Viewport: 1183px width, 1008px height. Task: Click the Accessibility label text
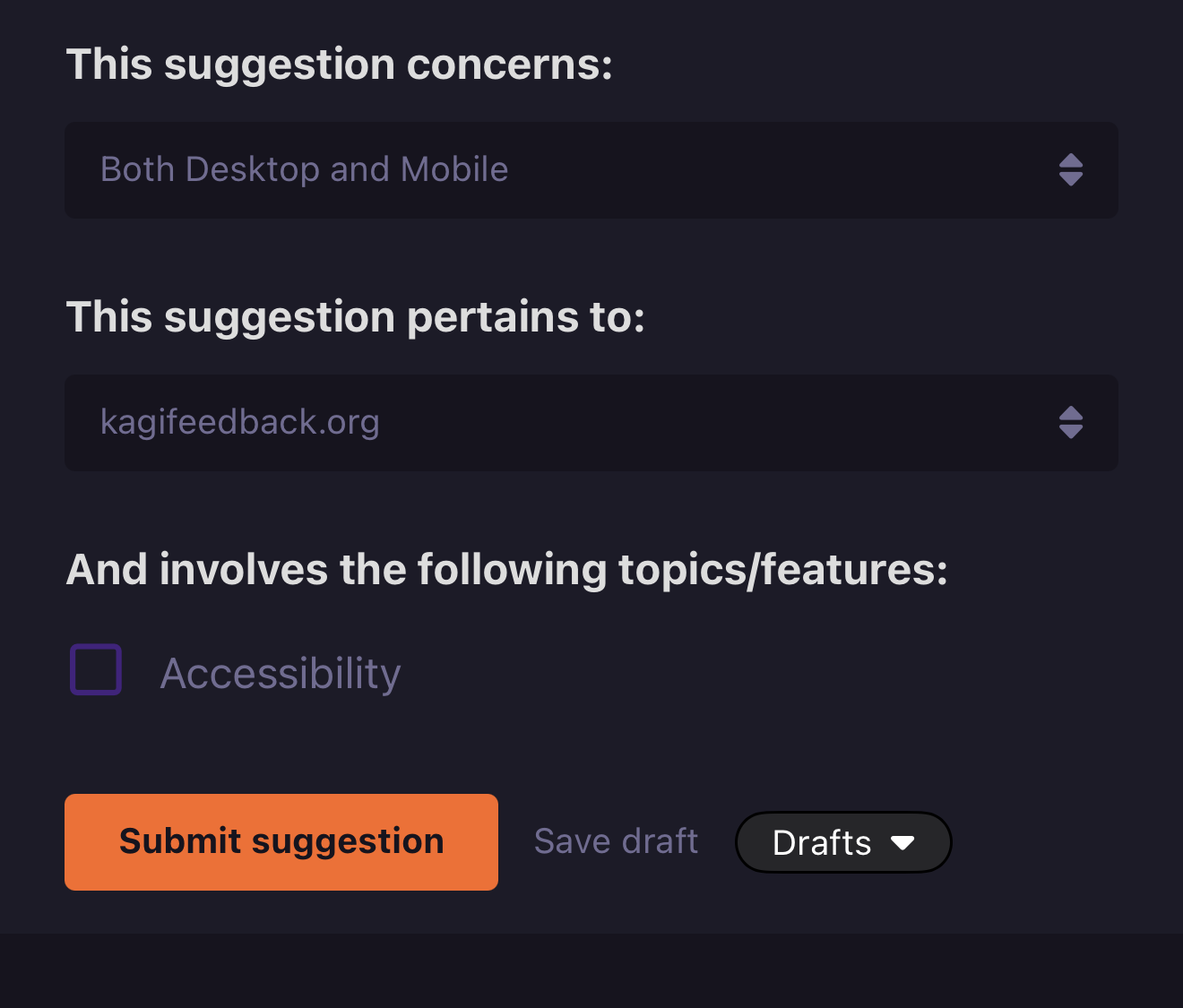[281, 674]
